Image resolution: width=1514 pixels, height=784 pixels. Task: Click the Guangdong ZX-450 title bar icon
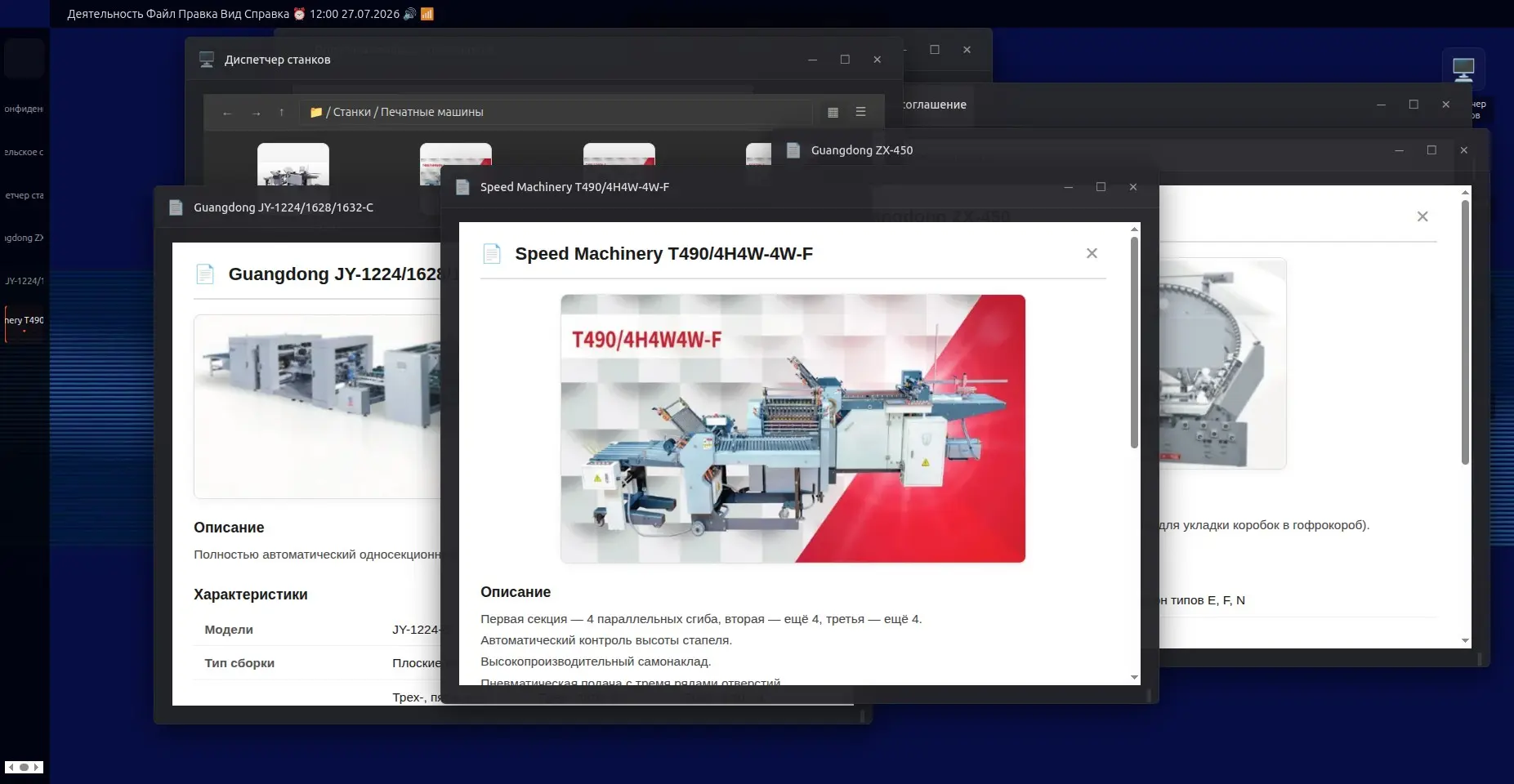(x=793, y=150)
